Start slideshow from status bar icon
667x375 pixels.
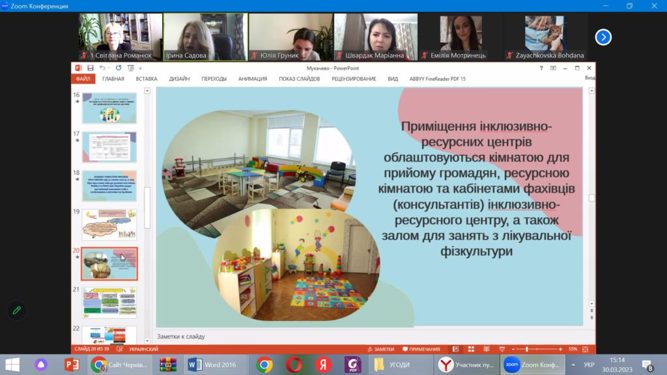pos(502,349)
